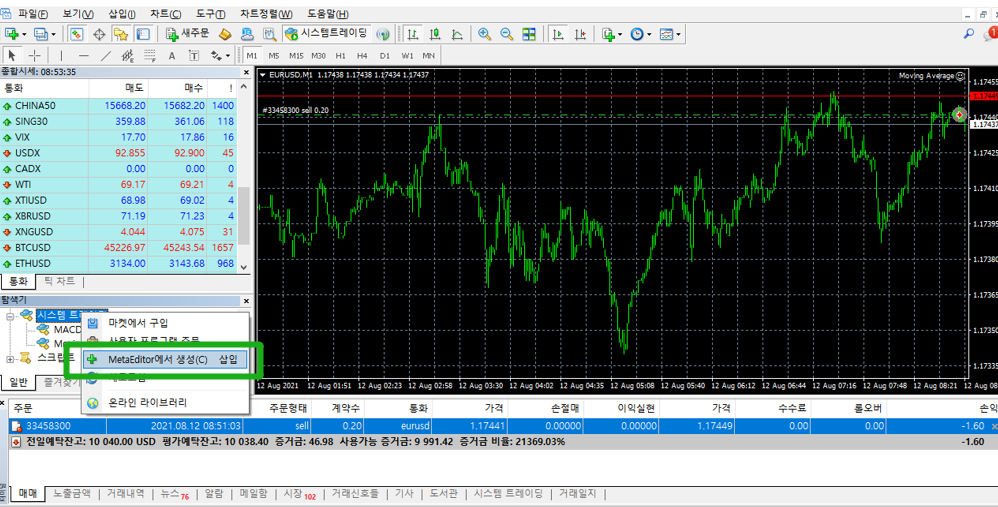This screenshot has height=507, width=998.
Task: Switch timeframe to M15
Action: coord(296,55)
